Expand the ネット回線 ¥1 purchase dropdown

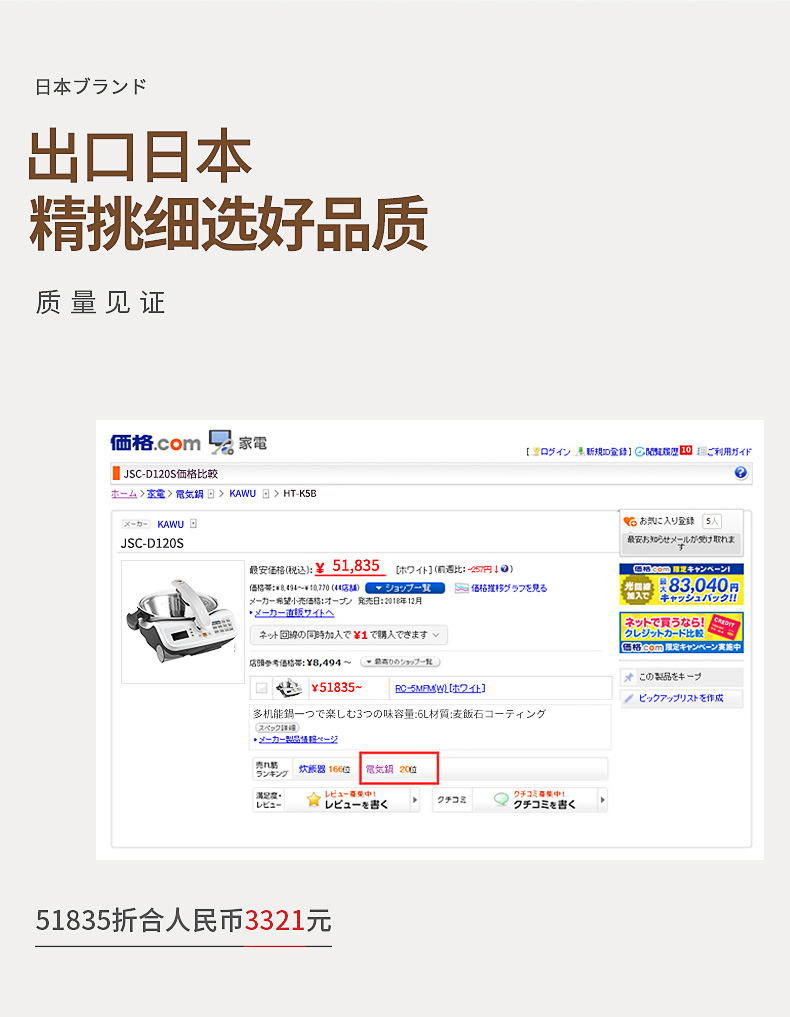click(x=349, y=635)
